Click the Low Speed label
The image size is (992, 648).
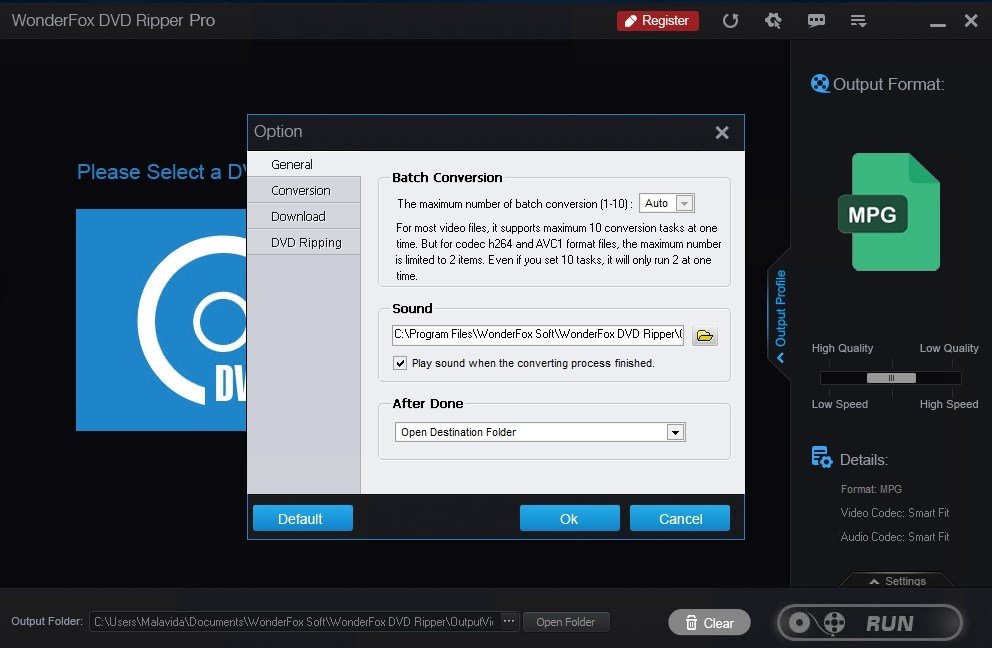[x=840, y=404]
